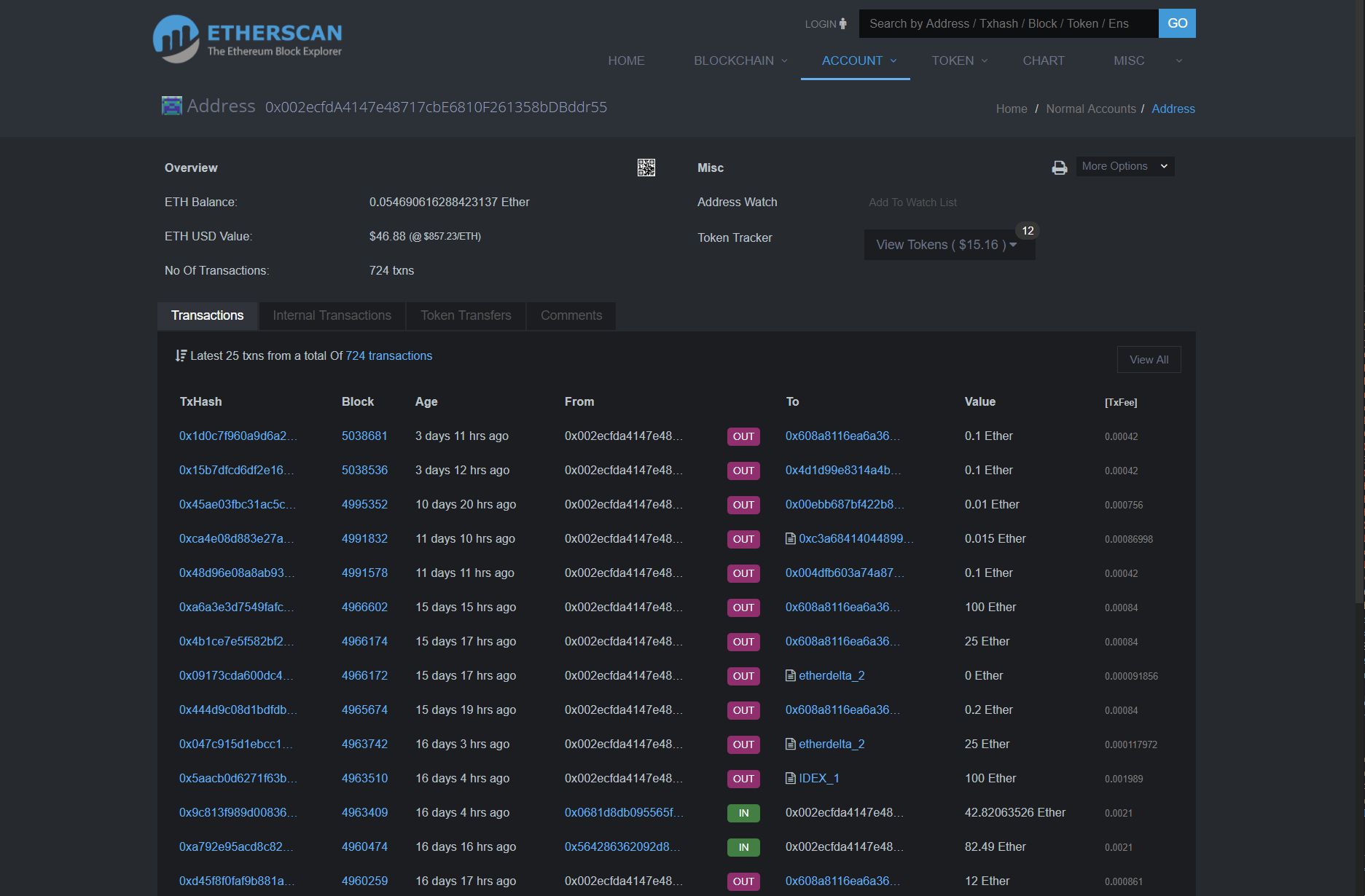
Task: Click the address avatar image
Action: [x=171, y=106]
